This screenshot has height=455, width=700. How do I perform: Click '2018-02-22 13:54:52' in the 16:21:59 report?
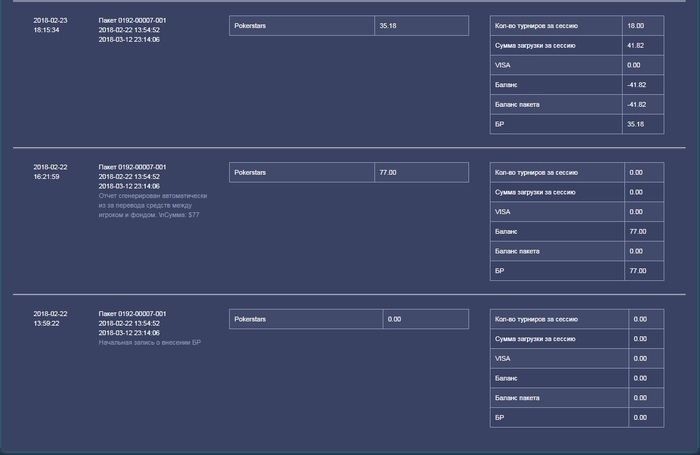click(x=129, y=177)
